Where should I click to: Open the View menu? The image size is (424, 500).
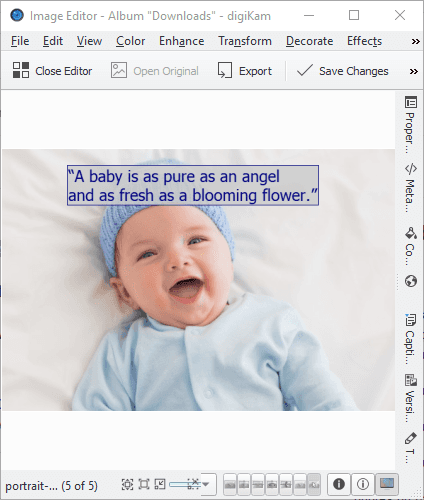coord(89,41)
